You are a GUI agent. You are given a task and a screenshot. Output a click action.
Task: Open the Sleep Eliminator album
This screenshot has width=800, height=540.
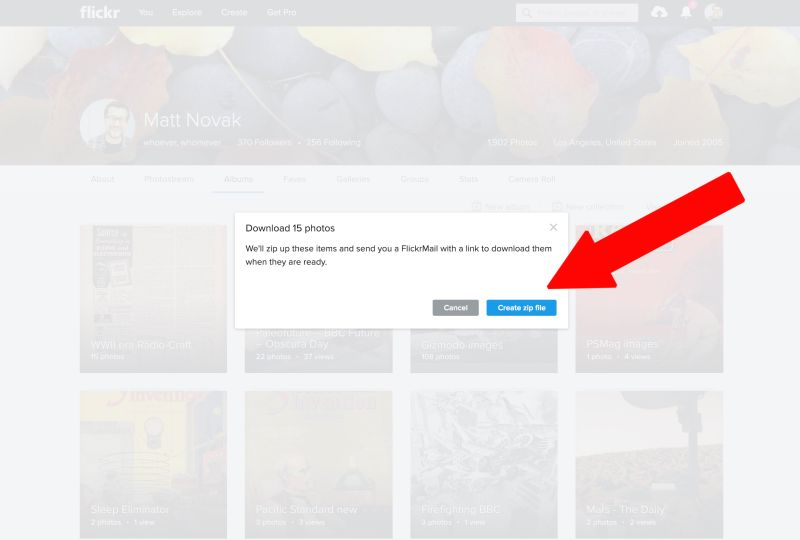click(x=153, y=464)
